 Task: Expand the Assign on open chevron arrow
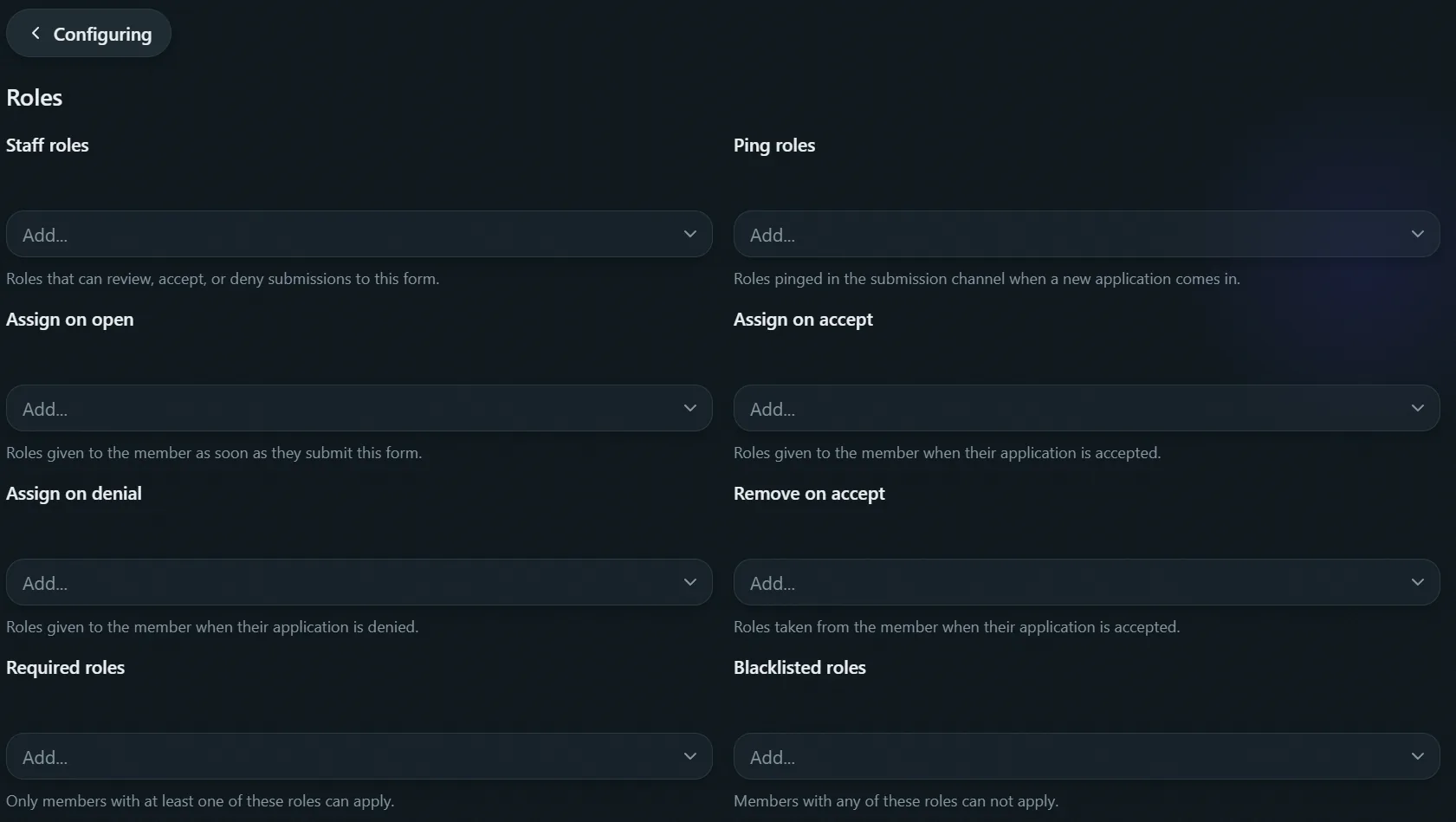point(689,408)
